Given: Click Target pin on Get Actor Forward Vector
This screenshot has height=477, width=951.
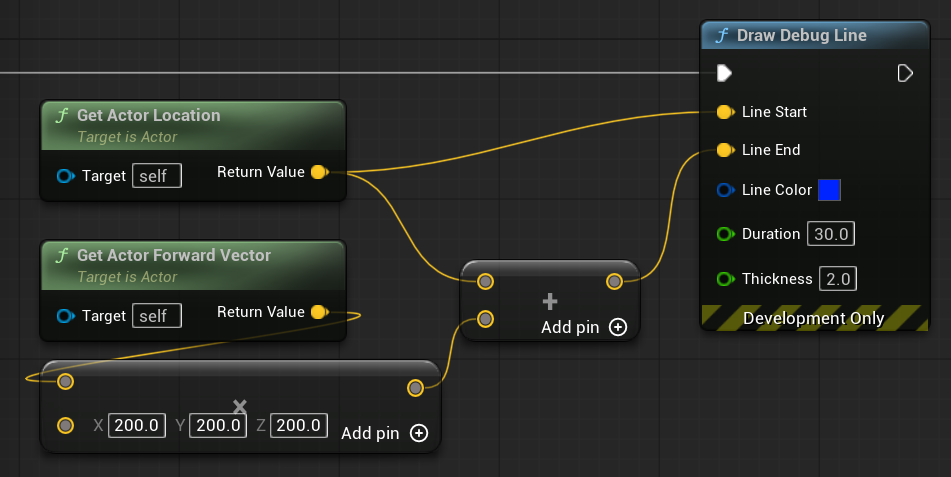Looking at the screenshot, I should point(66,316).
